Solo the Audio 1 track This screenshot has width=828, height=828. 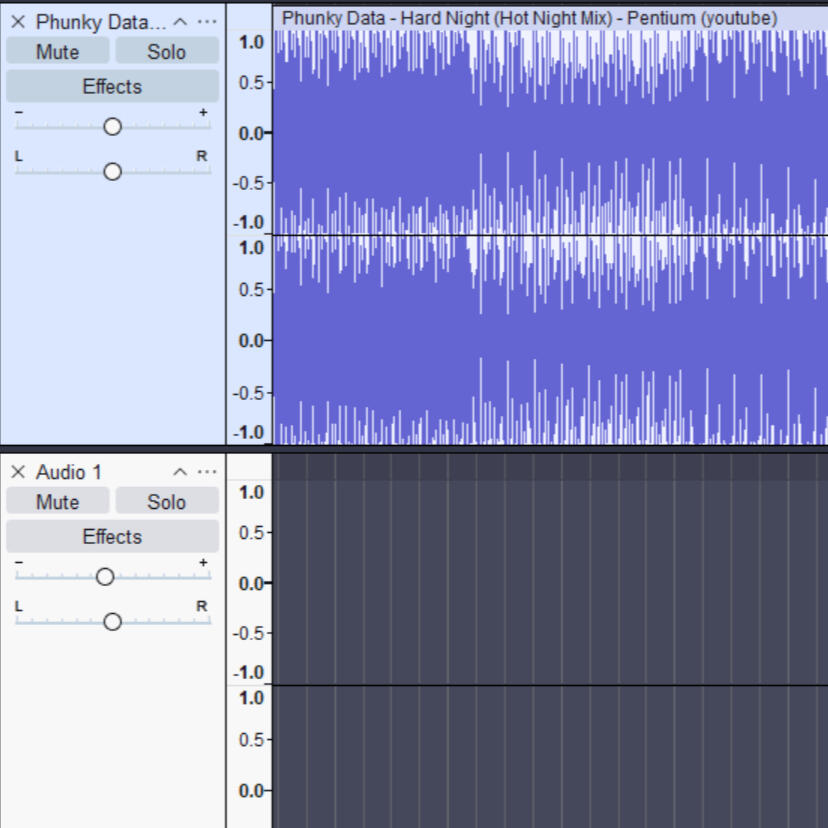tap(166, 502)
